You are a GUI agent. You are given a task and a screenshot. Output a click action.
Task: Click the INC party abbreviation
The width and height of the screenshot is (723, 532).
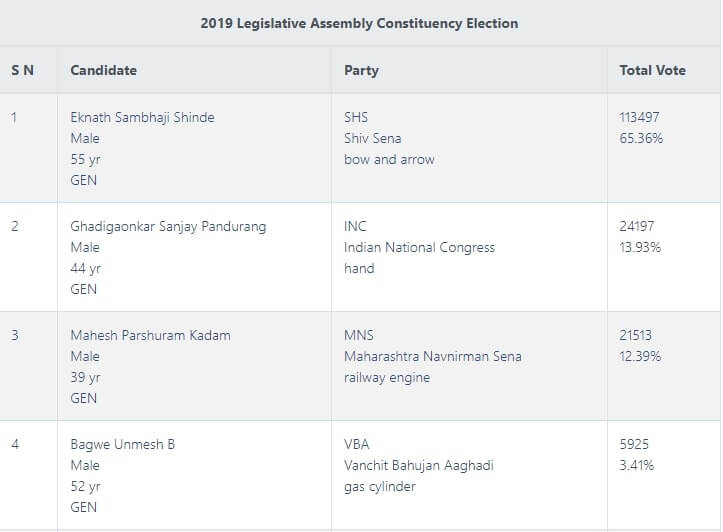coord(355,226)
